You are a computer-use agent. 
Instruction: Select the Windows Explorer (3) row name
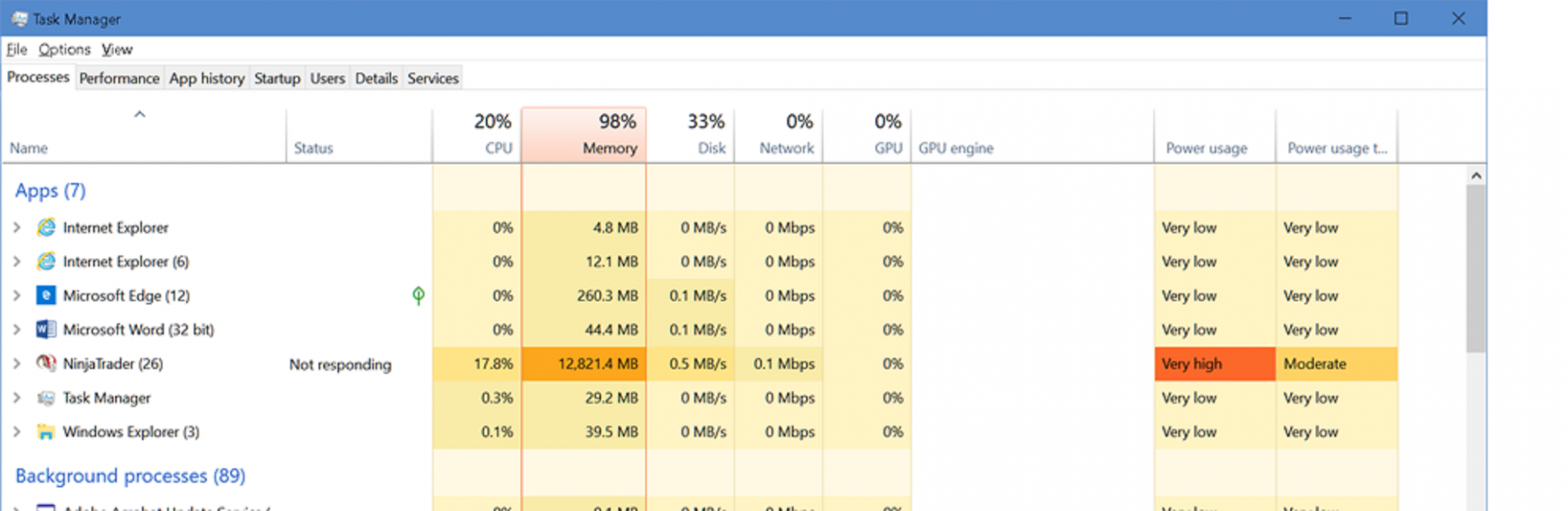pos(131,432)
